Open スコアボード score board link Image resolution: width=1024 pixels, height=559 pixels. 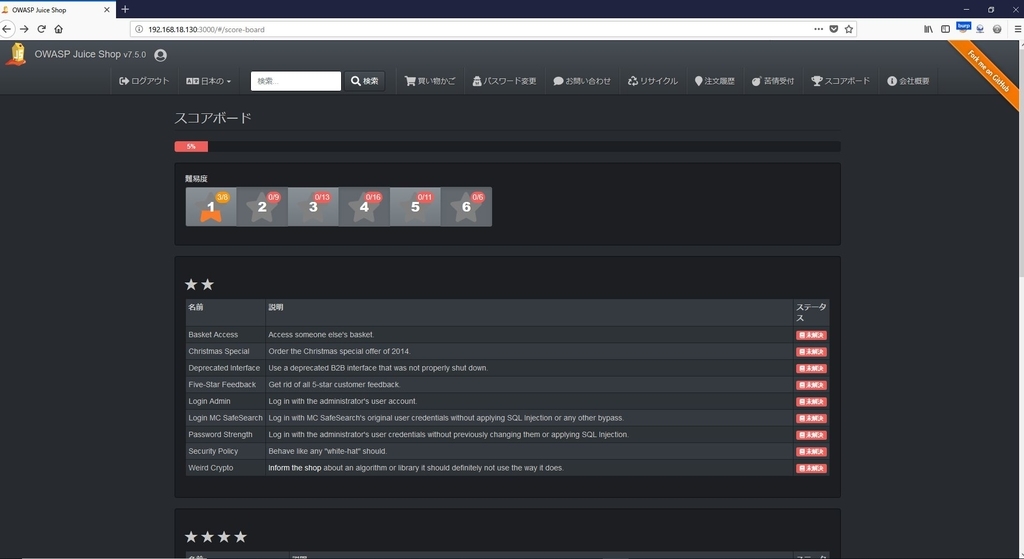[840, 81]
